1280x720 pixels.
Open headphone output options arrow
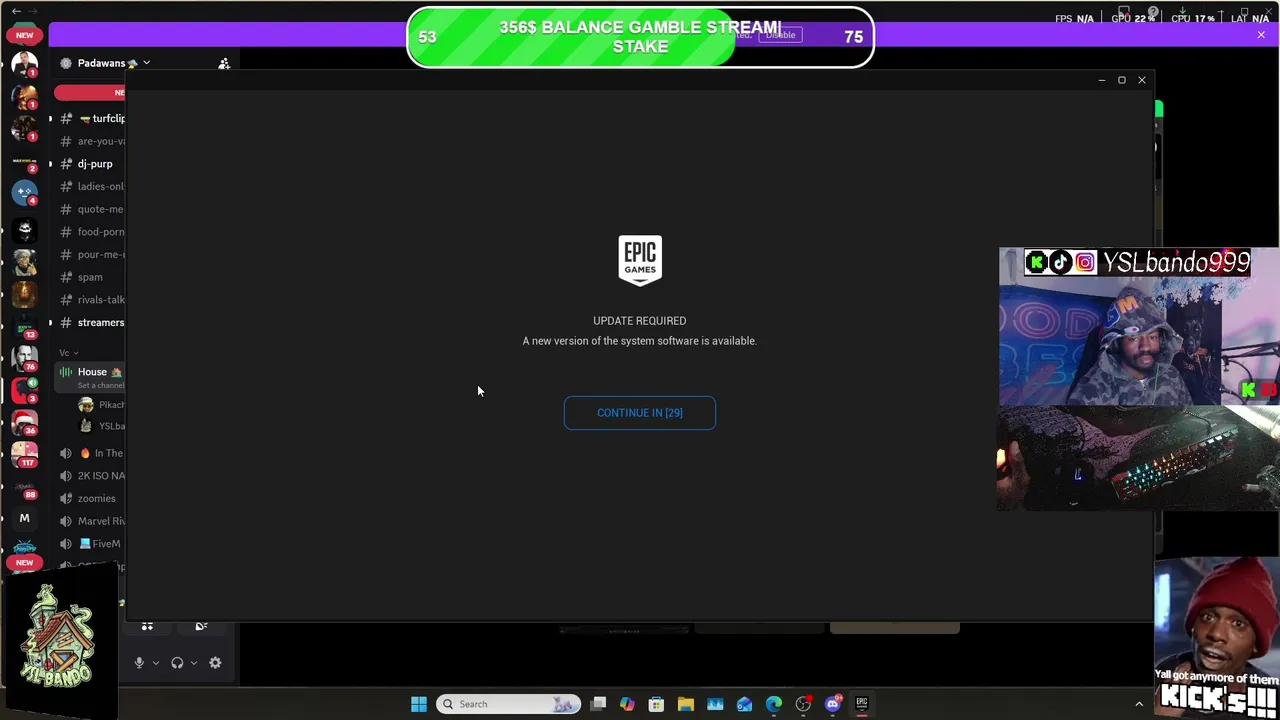tap(193, 663)
